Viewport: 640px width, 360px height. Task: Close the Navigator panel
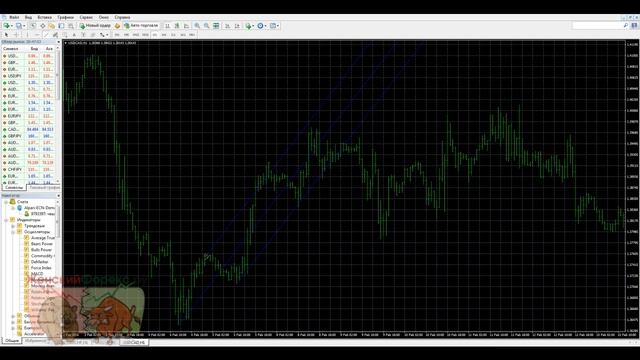(x=58, y=196)
